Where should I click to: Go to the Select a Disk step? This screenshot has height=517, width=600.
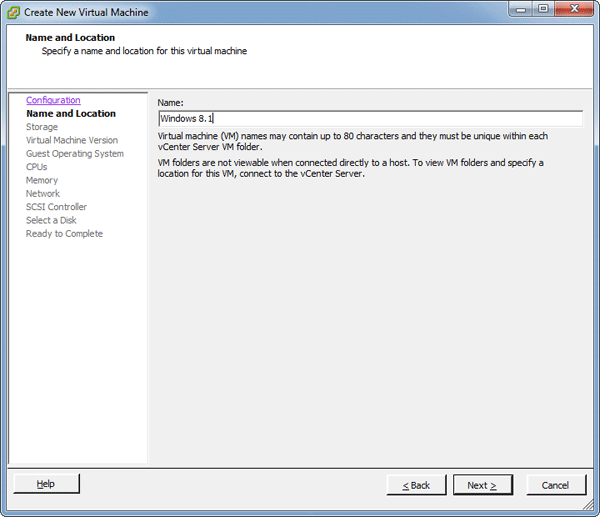tap(51, 220)
